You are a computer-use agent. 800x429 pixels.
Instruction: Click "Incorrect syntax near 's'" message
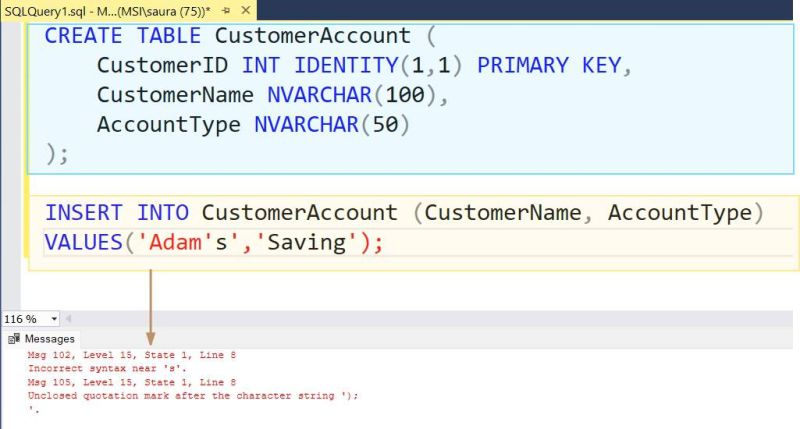coord(107,368)
